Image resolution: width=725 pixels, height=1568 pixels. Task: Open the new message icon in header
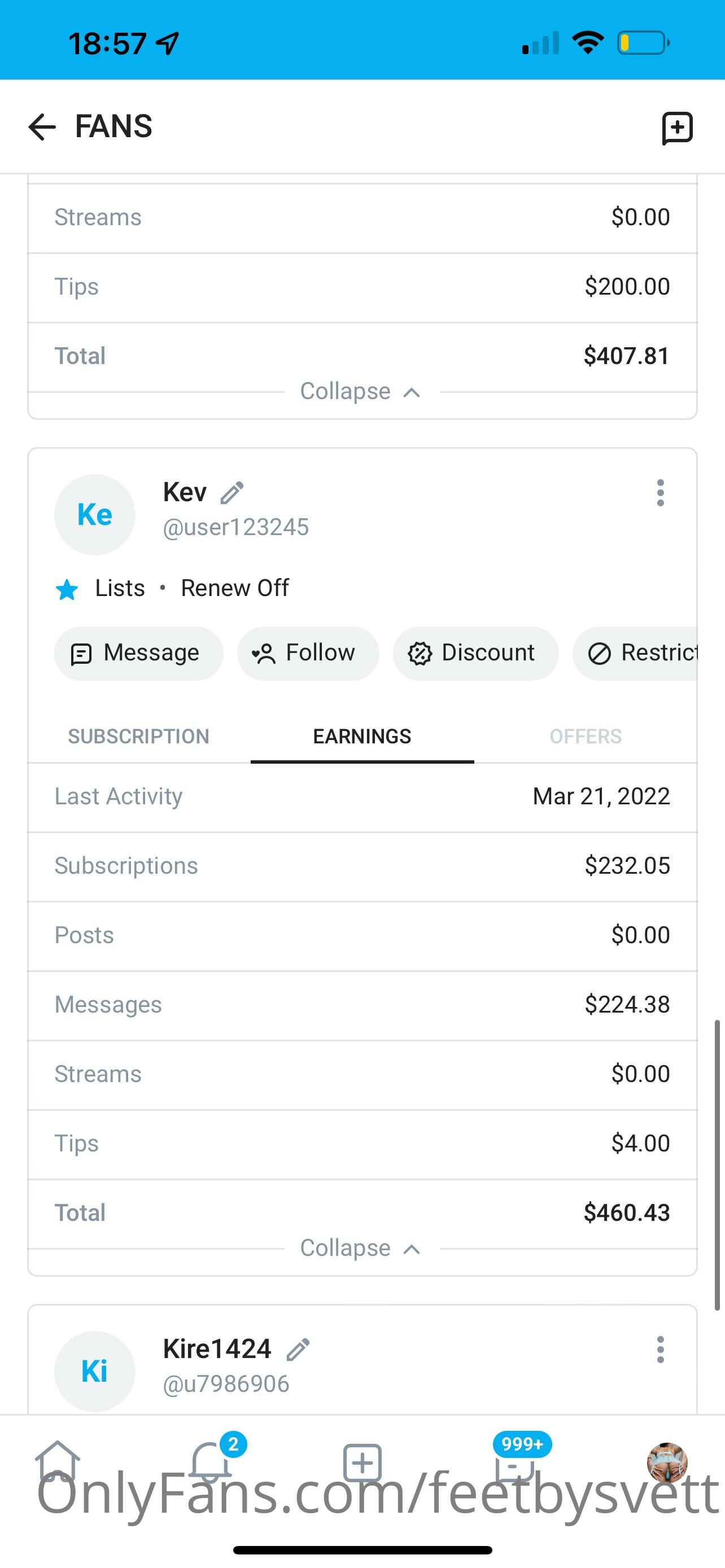click(677, 128)
